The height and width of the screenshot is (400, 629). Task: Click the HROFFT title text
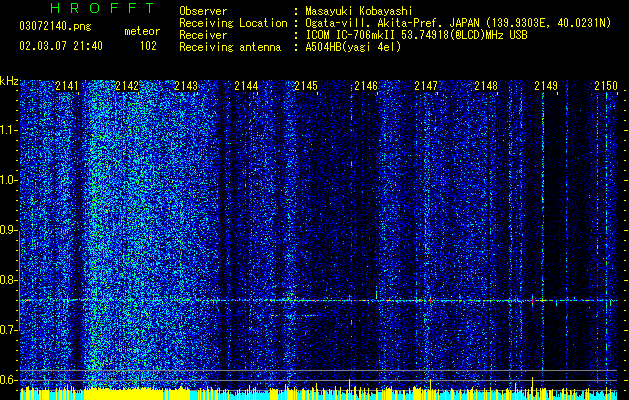pyautogui.click(x=103, y=8)
